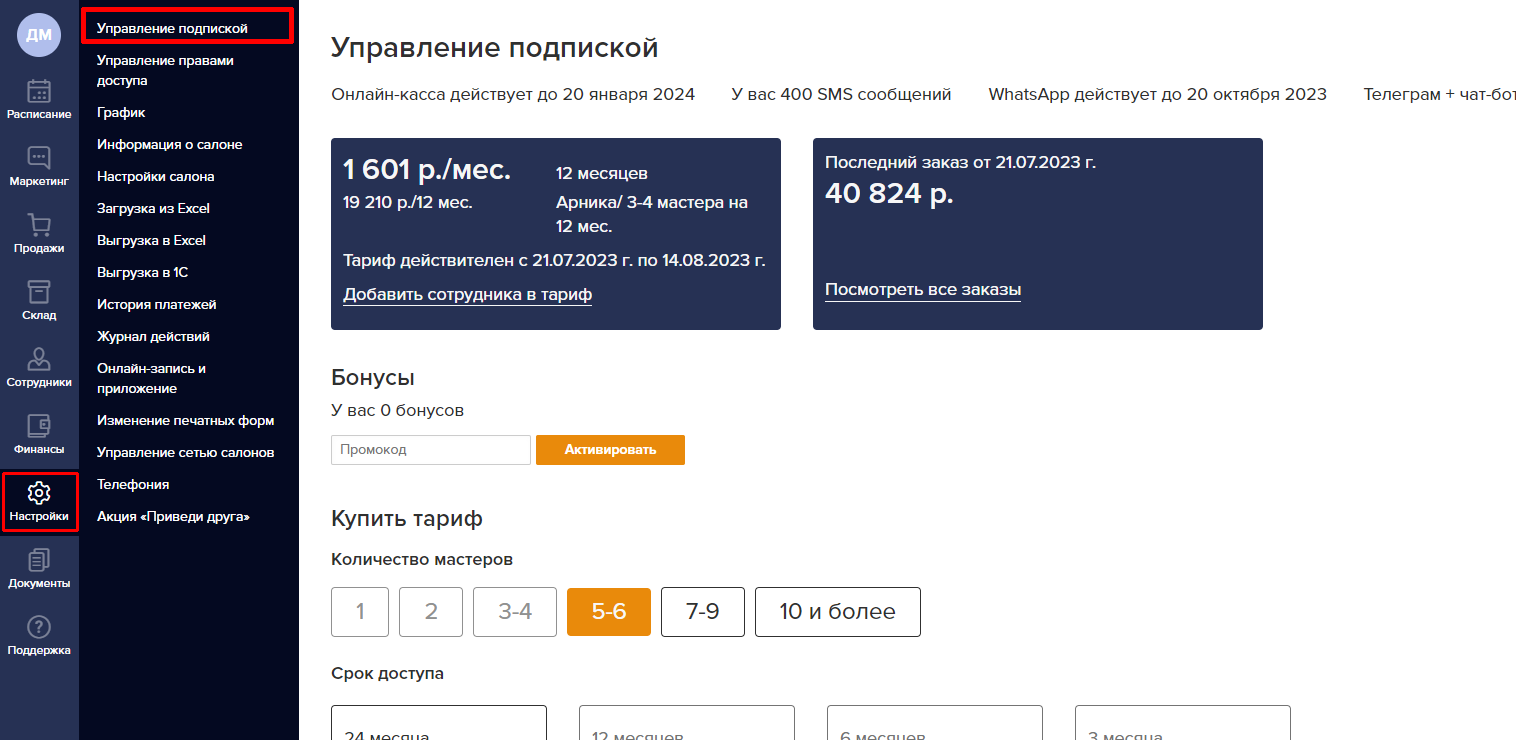Click Посмотреть все заказы link
Screen dimensions: 1516x740
922,290
